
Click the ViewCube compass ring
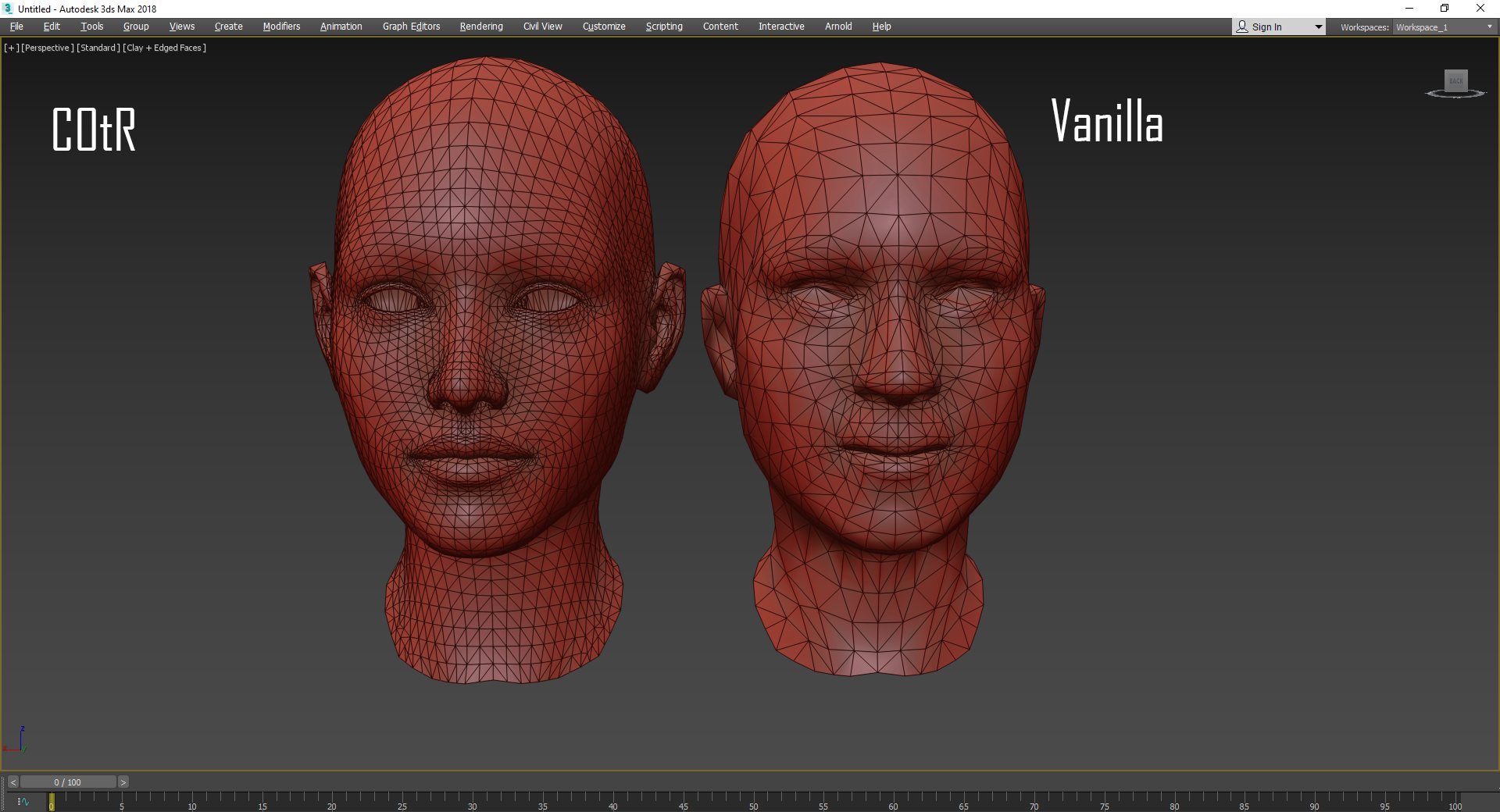[1455, 94]
